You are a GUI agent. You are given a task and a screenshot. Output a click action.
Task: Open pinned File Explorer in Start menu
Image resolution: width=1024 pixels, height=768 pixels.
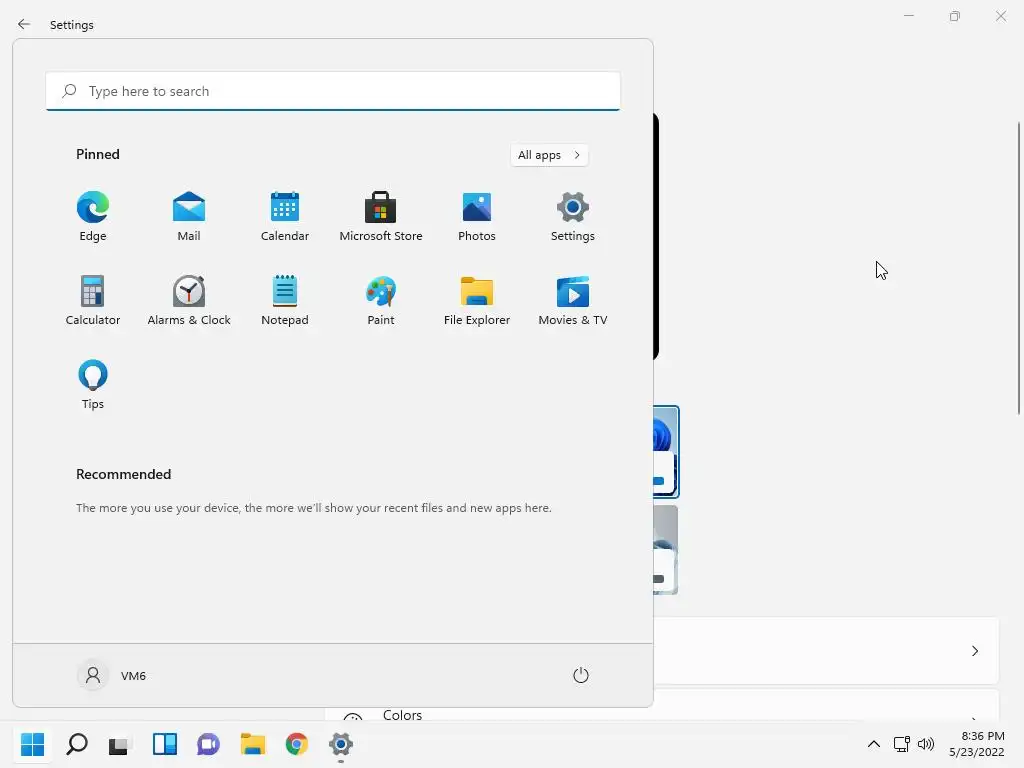tap(477, 300)
